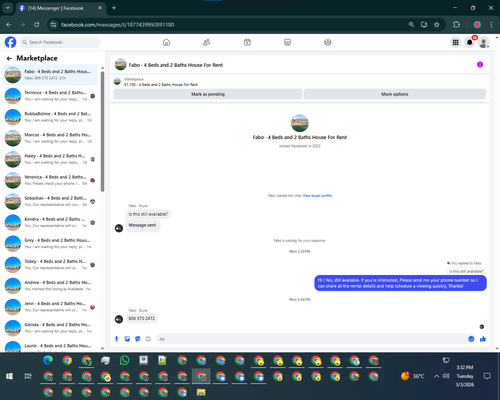Screen dimensions: 500x400
Task: Open File Explorer from the taskbar
Action: pos(201,392)
